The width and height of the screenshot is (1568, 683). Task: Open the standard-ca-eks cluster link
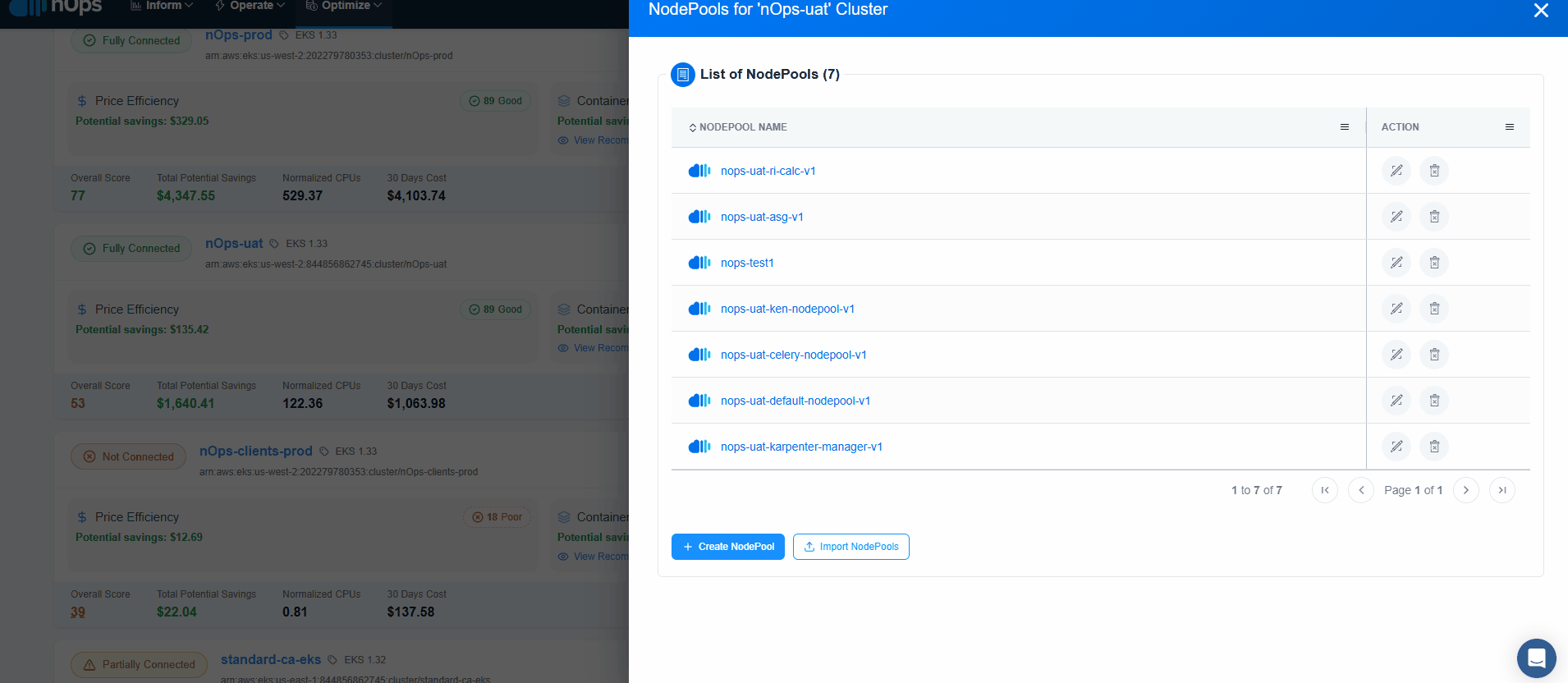(x=271, y=660)
